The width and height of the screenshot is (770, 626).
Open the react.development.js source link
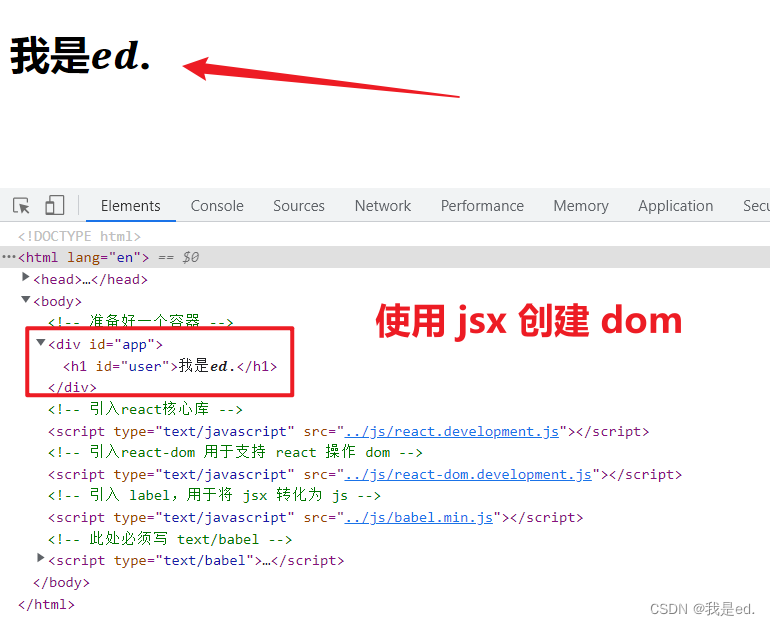point(452,432)
